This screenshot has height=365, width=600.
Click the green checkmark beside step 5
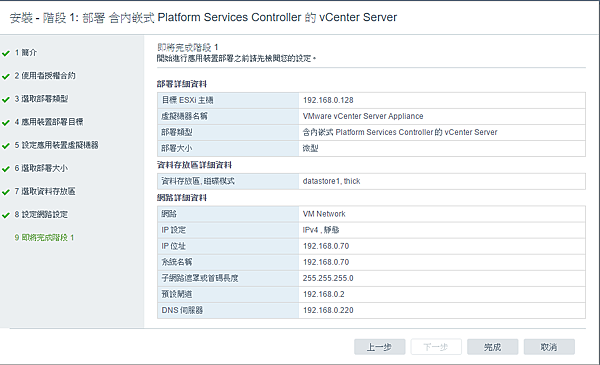click(x=6, y=146)
